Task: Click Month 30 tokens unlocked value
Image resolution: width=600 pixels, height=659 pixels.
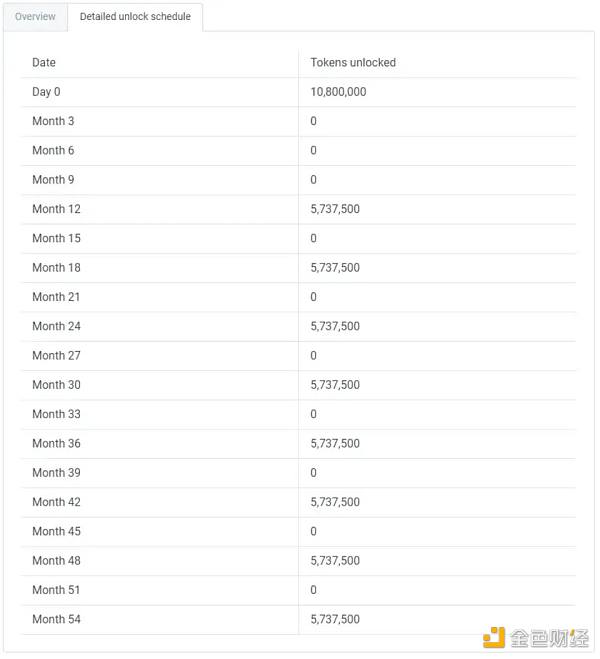Action: [335, 385]
